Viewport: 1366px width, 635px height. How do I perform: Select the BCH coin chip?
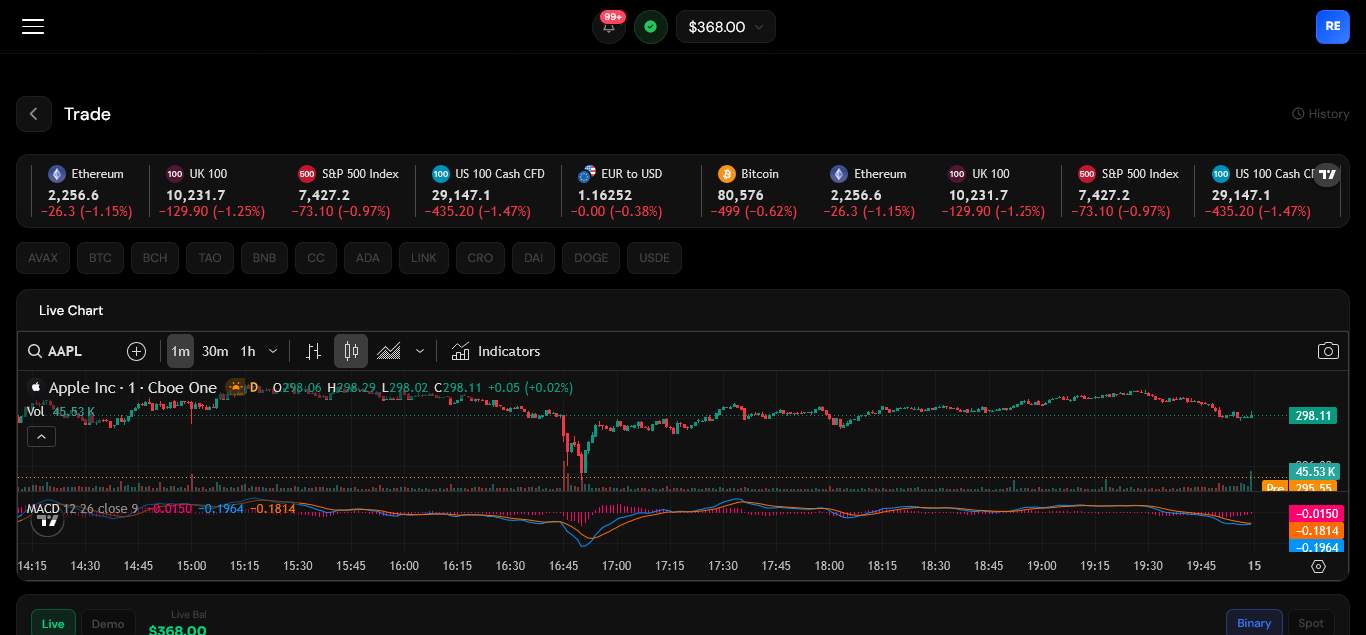click(x=155, y=258)
